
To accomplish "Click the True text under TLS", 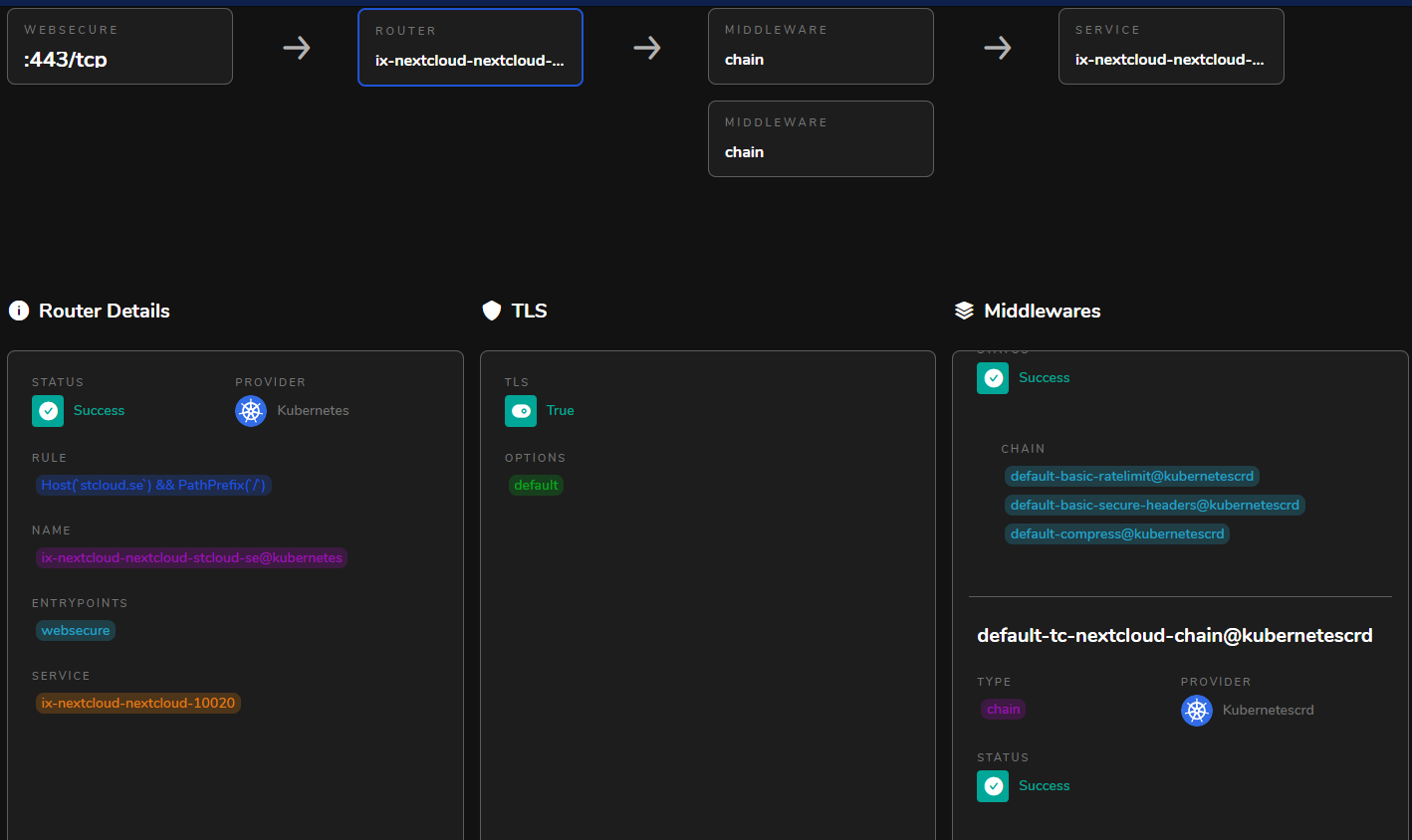I will [x=560, y=411].
